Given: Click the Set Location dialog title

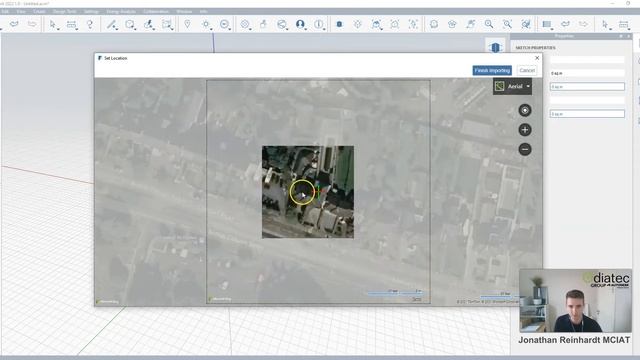Looking at the screenshot, I should (x=116, y=58).
